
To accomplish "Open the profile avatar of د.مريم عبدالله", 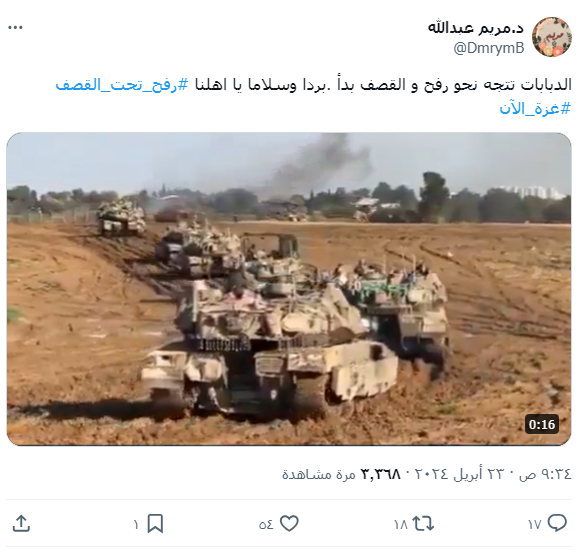I will point(552,37).
